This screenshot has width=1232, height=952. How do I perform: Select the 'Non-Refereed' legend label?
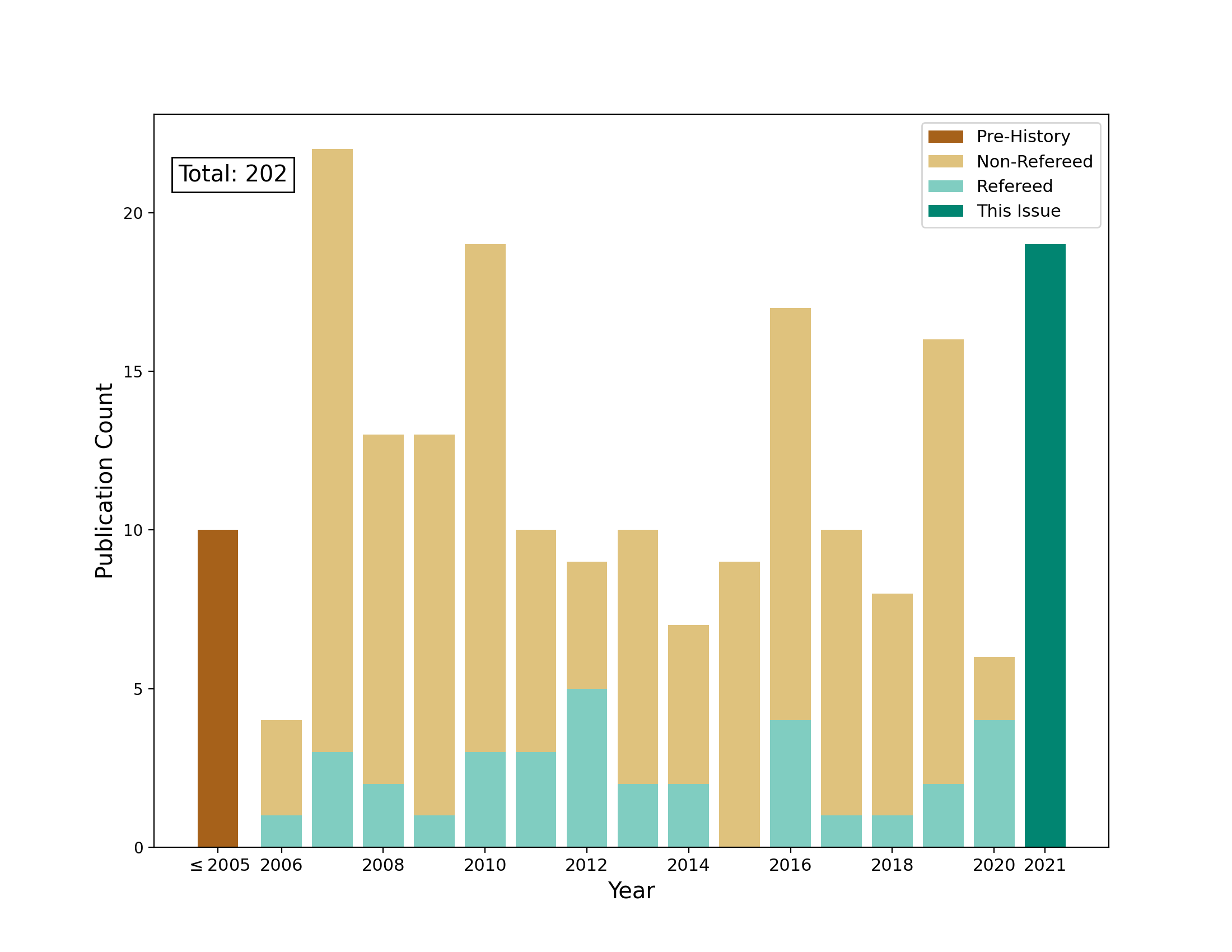tap(1034, 161)
